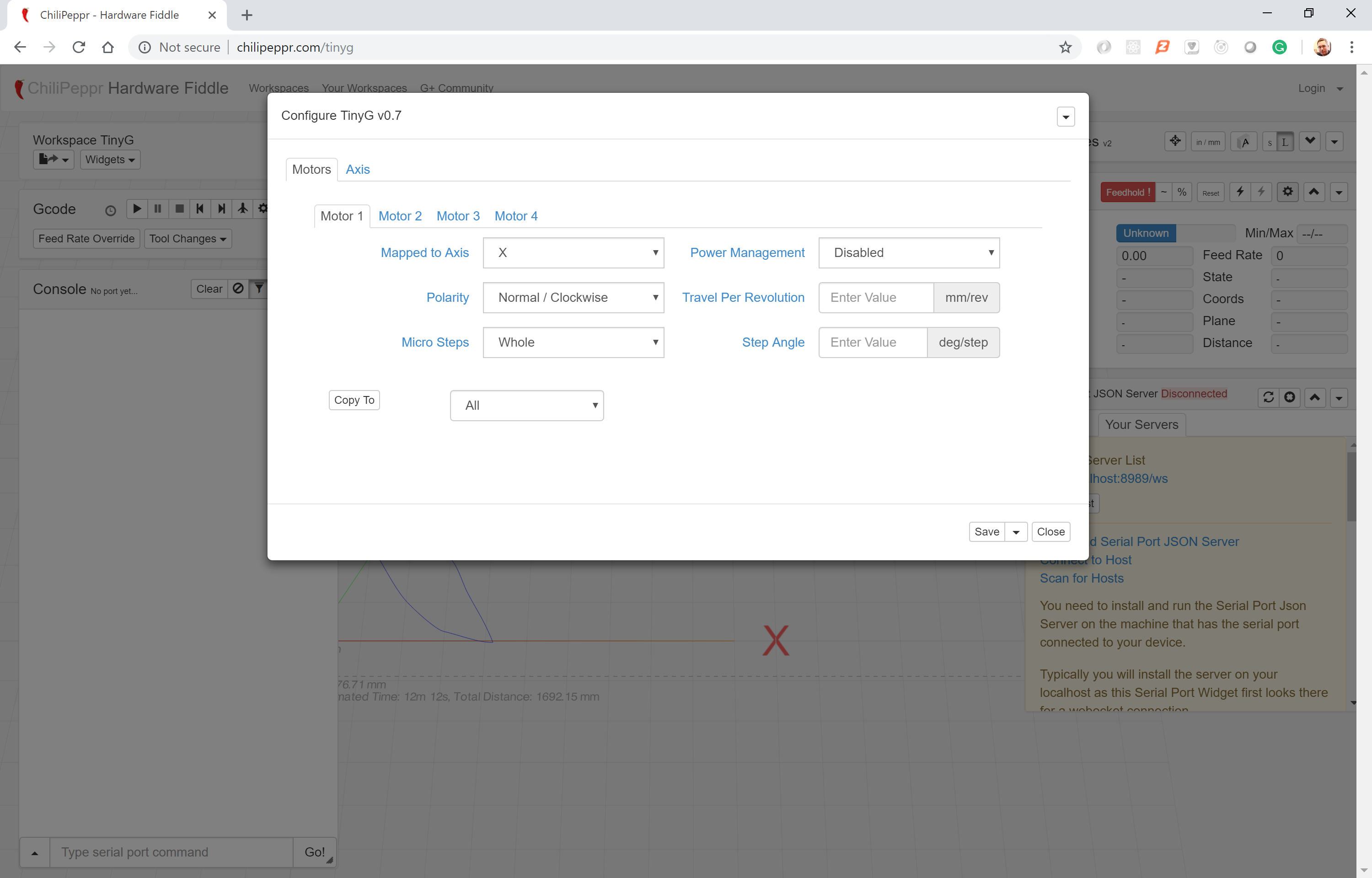The image size is (1372, 878).
Task: Open Configure TinyG dialog caret menu
Action: 1065,117
